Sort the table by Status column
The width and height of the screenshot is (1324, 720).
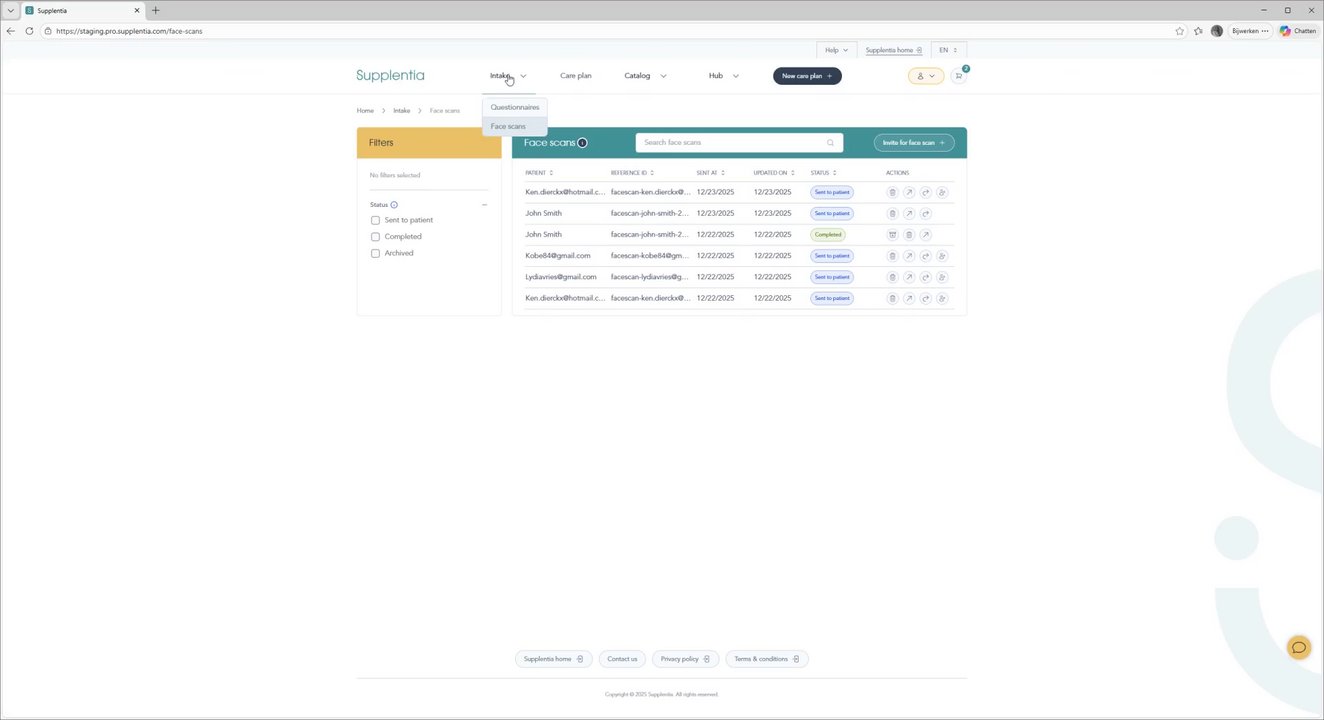click(823, 173)
